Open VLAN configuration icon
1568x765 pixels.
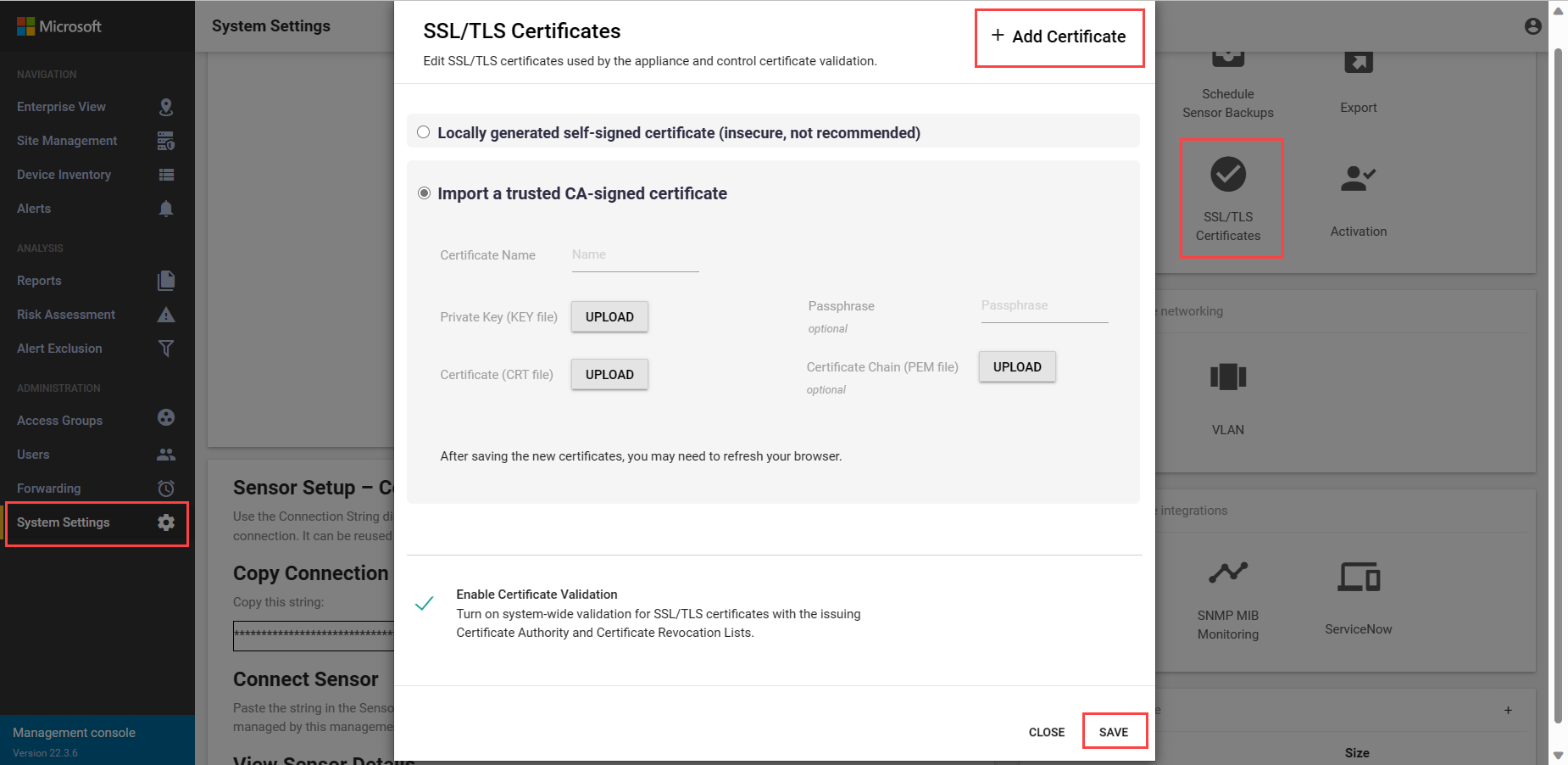pyautogui.click(x=1227, y=377)
